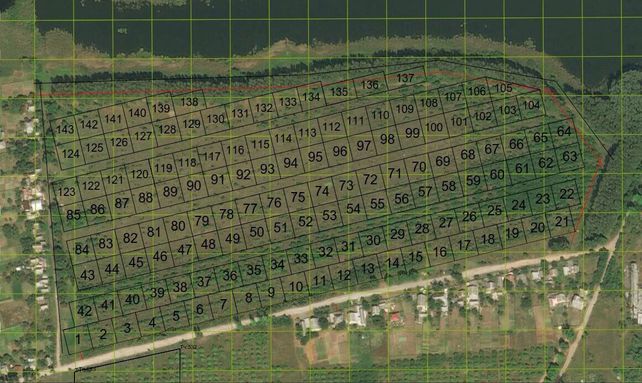642x383 pixels.
Task: Pick parcel number 42
Action: [84, 311]
